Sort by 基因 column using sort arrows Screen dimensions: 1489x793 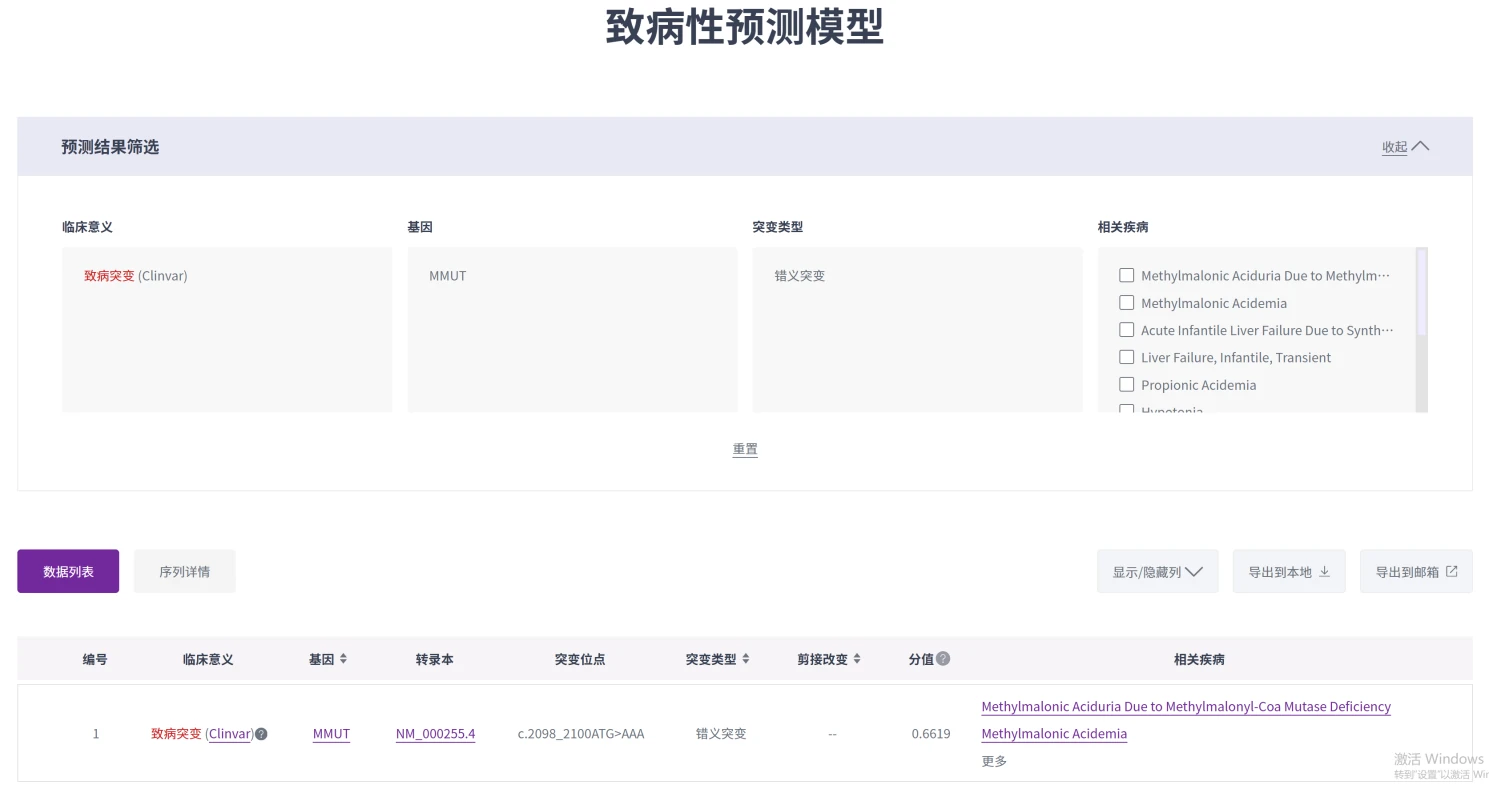tap(343, 659)
